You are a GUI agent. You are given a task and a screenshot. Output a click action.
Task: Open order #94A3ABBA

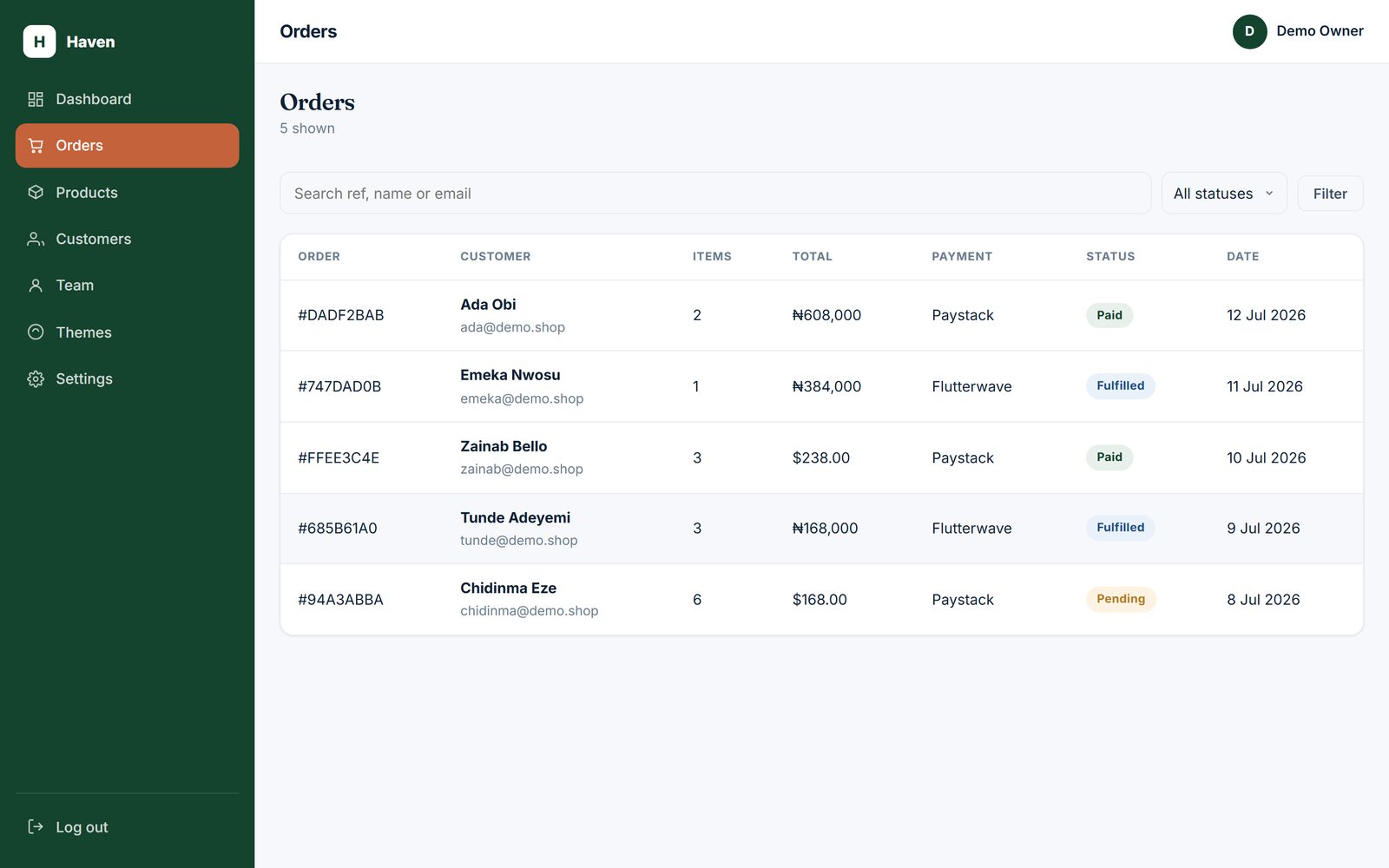point(340,600)
